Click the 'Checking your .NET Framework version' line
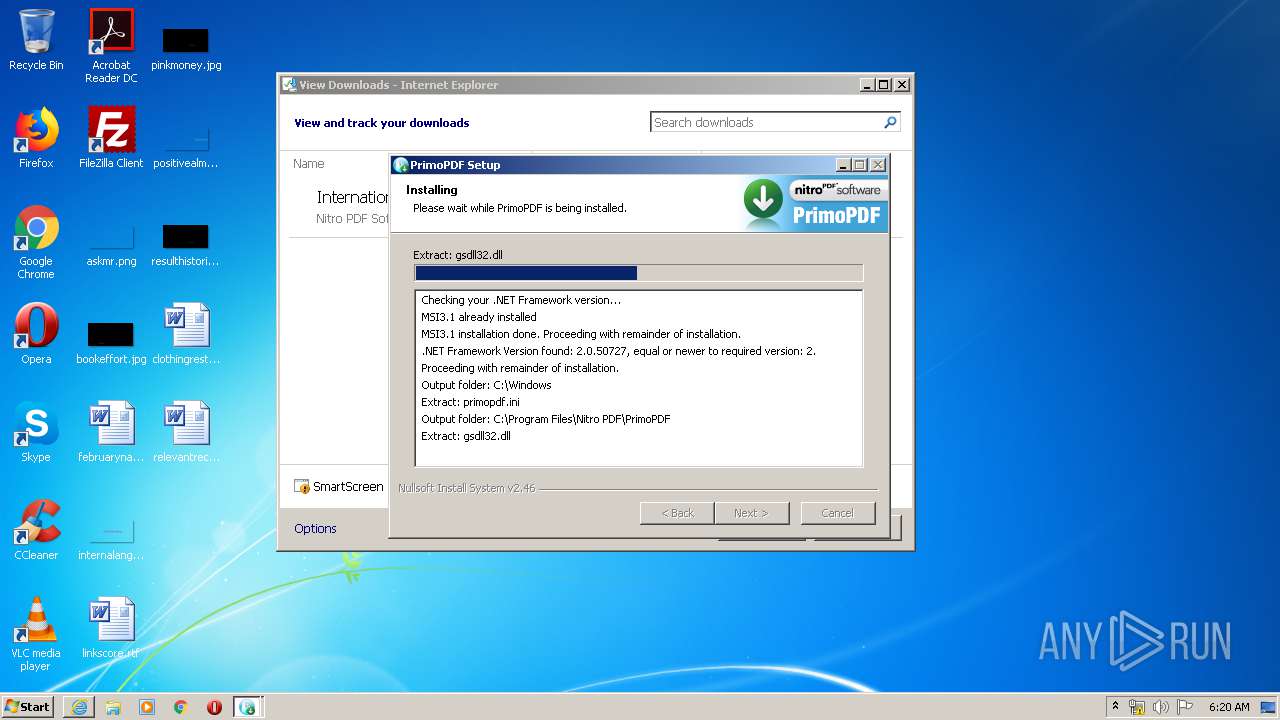This screenshot has height=720, width=1280. [x=521, y=300]
